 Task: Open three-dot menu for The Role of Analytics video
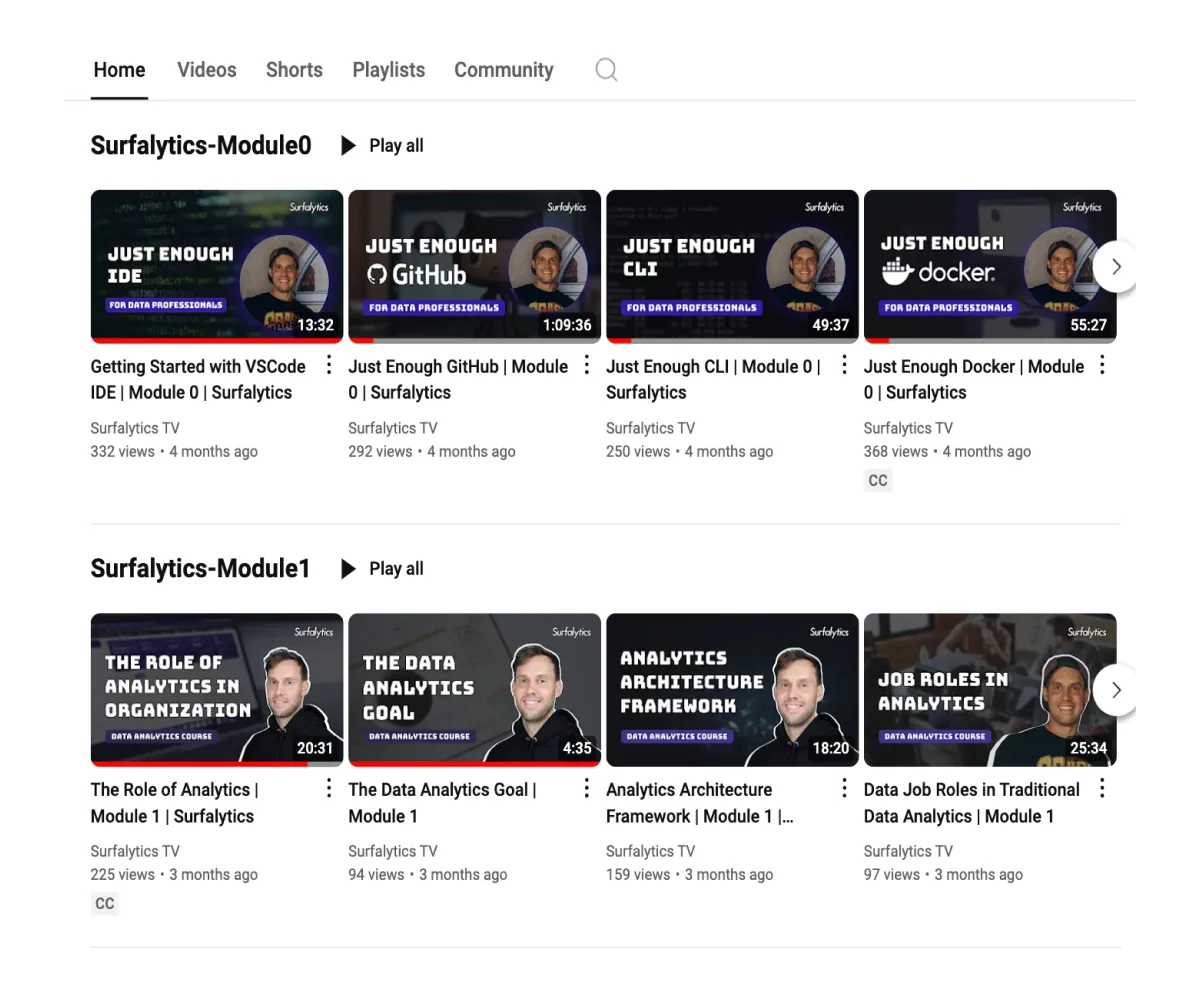[x=329, y=788]
